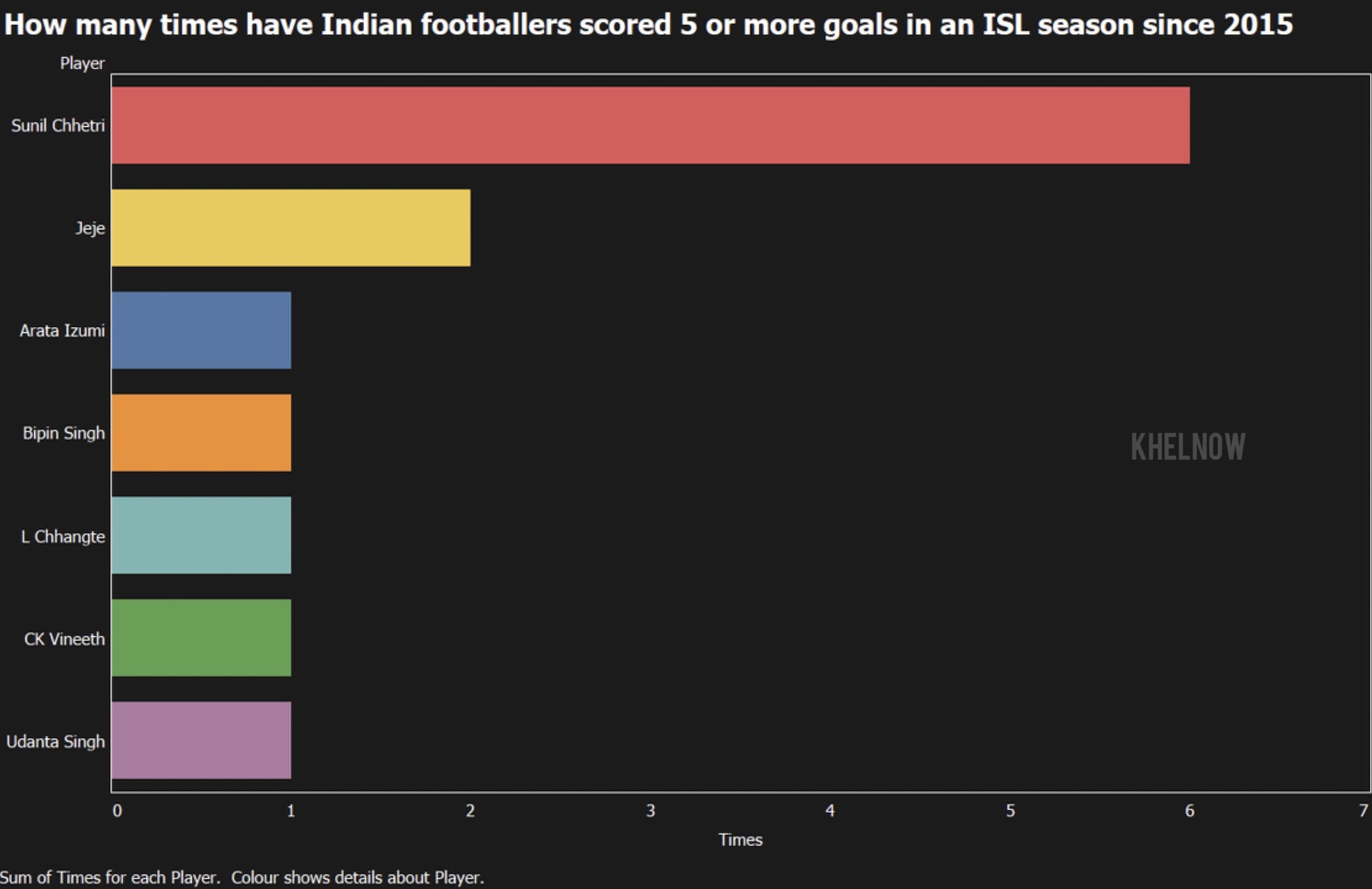This screenshot has width=1372, height=889.
Task: Select the Jeje player label
Action: 91,229
